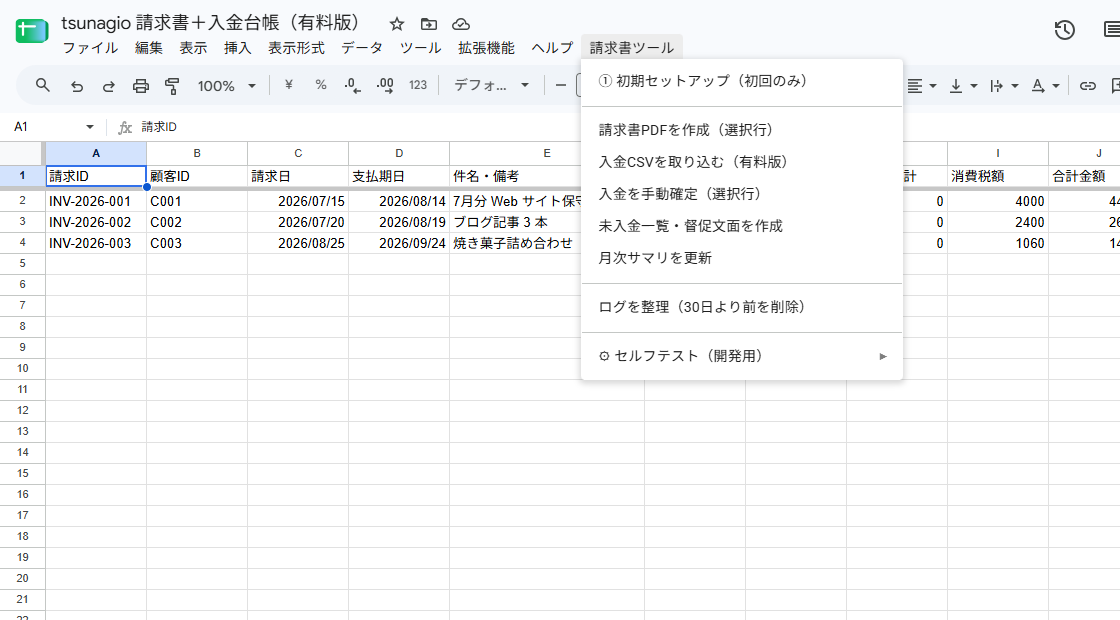Run ① 初期セットアップ(初回のみ)
The image size is (1120, 620).
(x=741, y=81)
